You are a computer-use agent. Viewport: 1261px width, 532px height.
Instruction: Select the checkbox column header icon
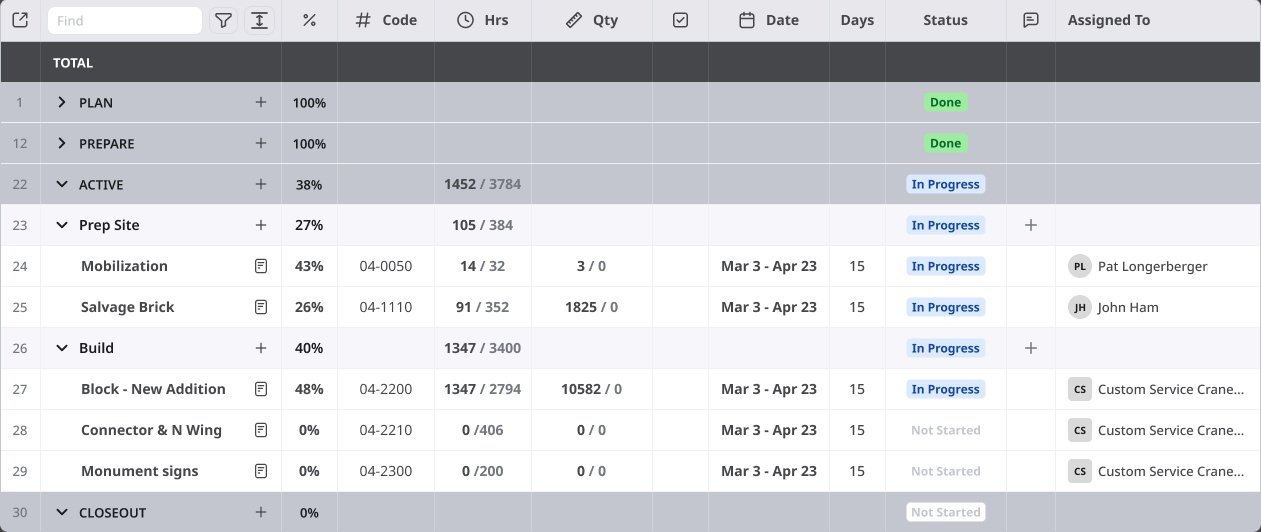point(681,20)
